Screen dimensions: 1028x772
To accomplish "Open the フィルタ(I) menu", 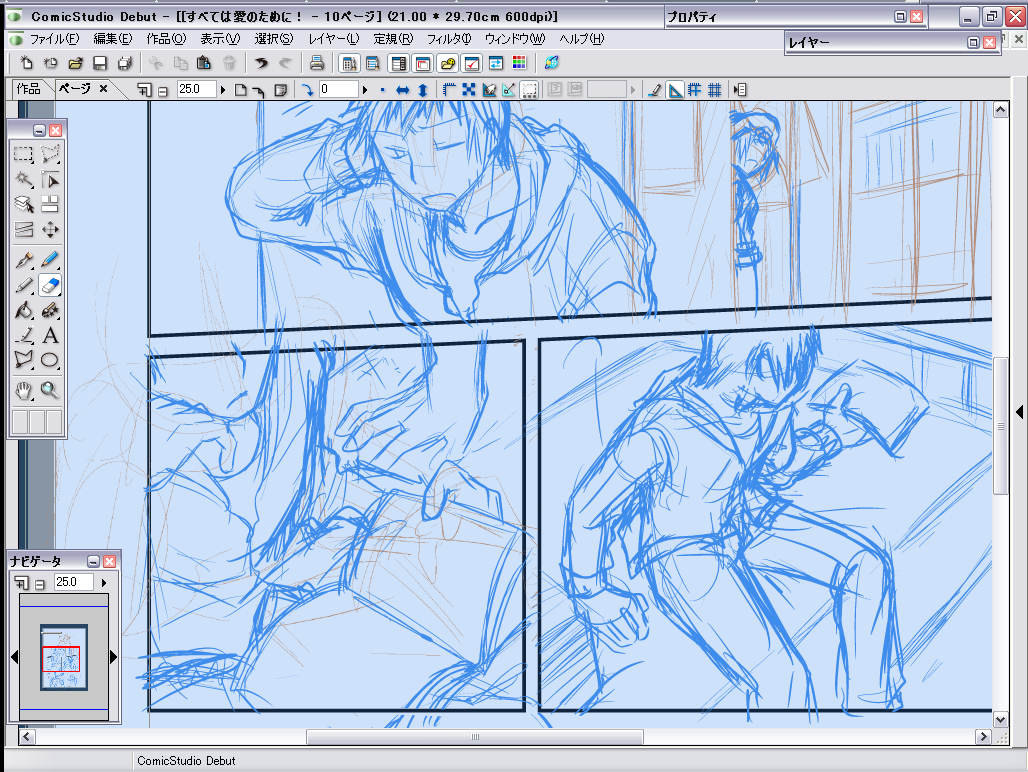I will (x=449, y=39).
